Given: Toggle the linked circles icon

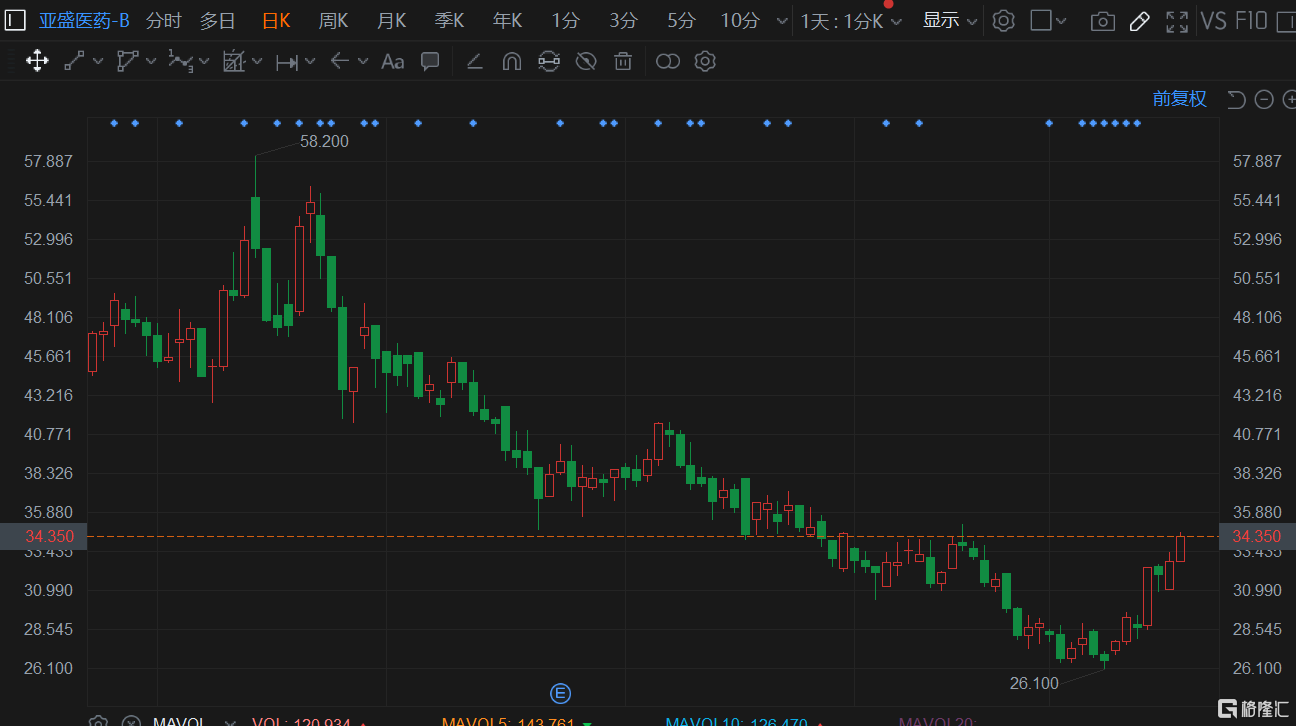Looking at the screenshot, I should pyautogui.click(x=668, y=62).
